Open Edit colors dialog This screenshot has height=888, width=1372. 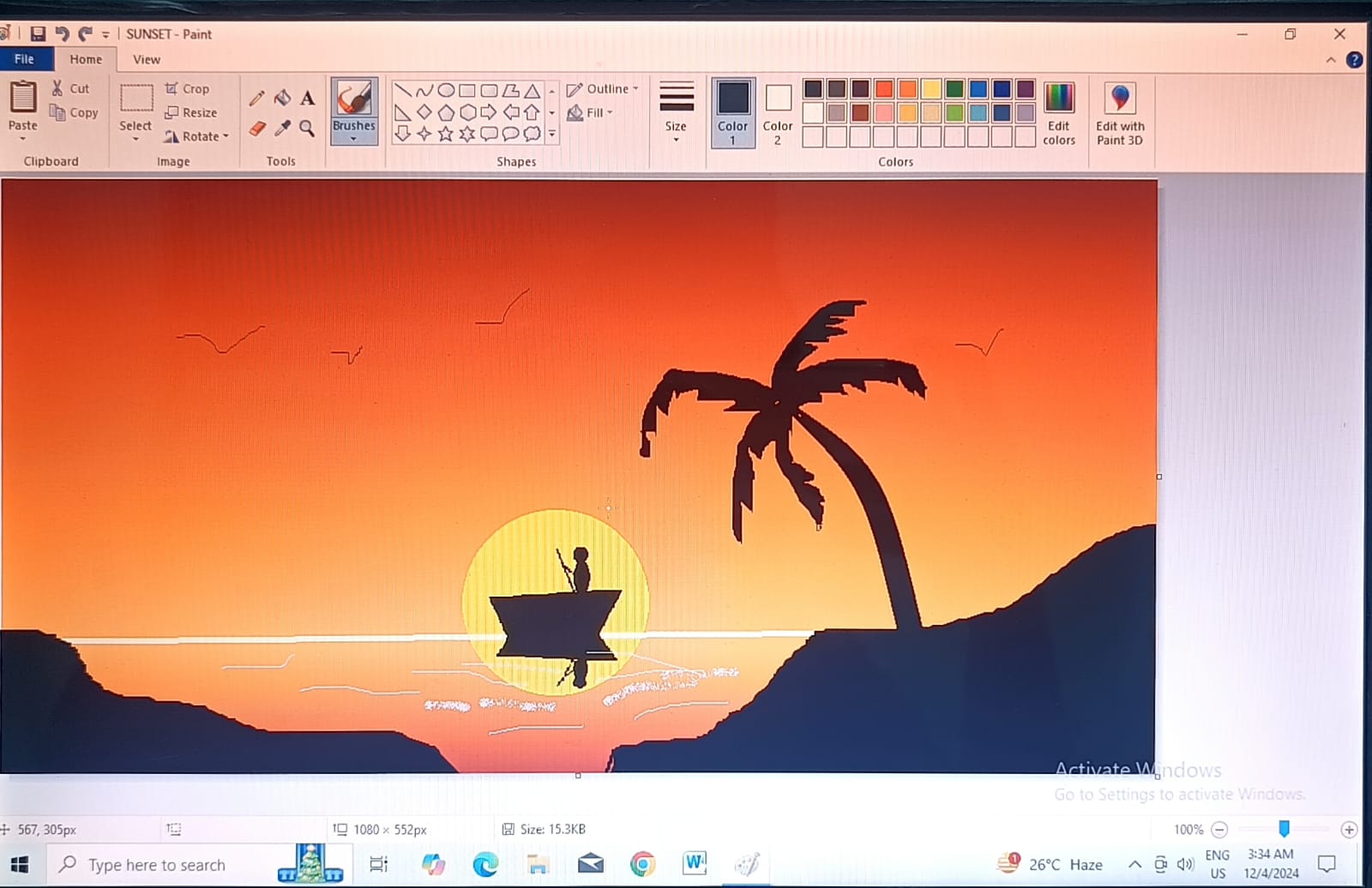point(1058,113)
